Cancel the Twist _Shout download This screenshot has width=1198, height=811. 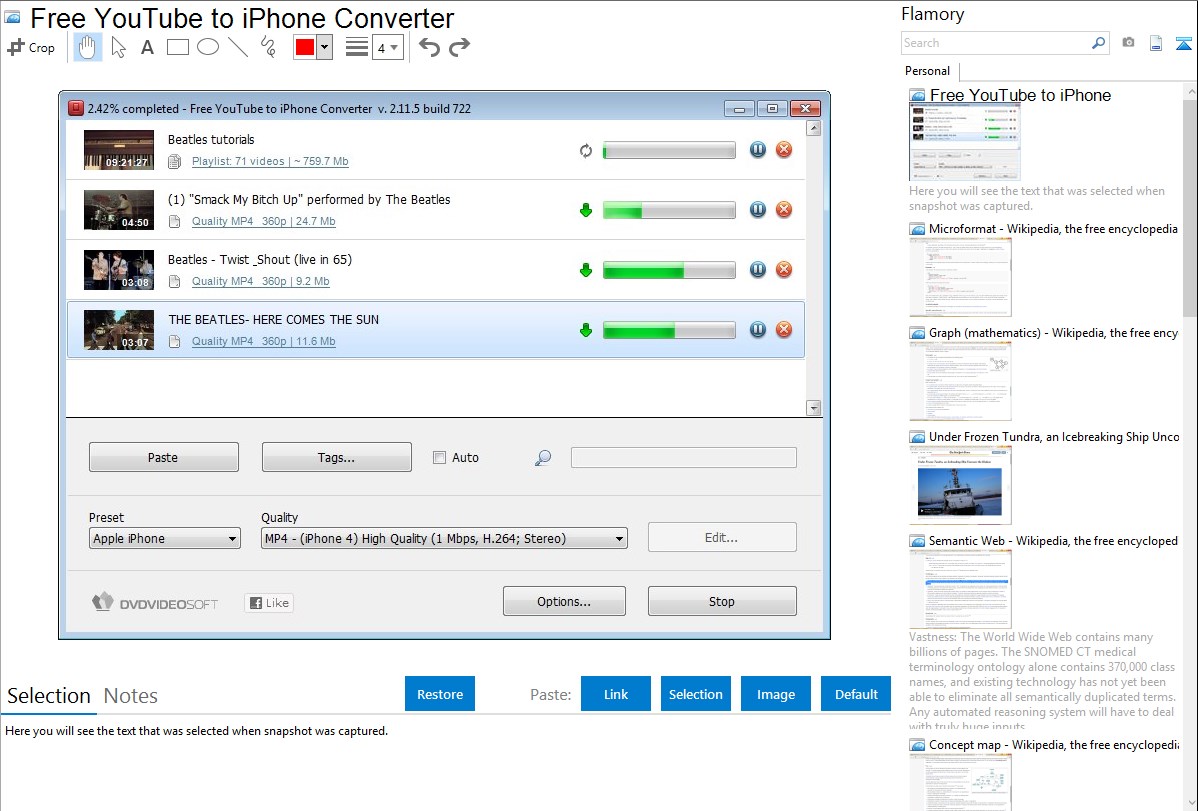[x=784, y=269]
